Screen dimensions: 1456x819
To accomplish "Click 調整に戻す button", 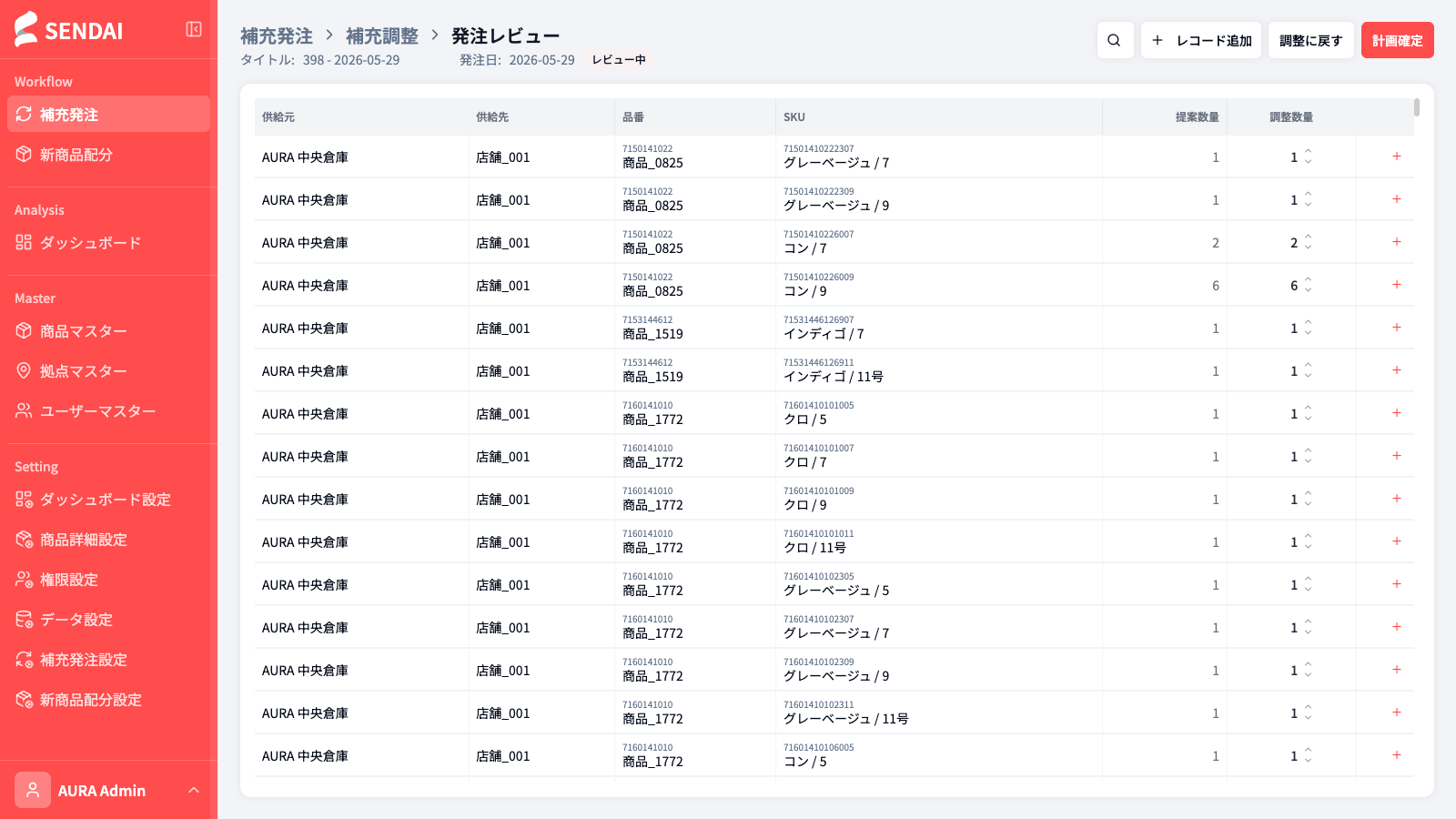I will click(x=1311, y=40).
